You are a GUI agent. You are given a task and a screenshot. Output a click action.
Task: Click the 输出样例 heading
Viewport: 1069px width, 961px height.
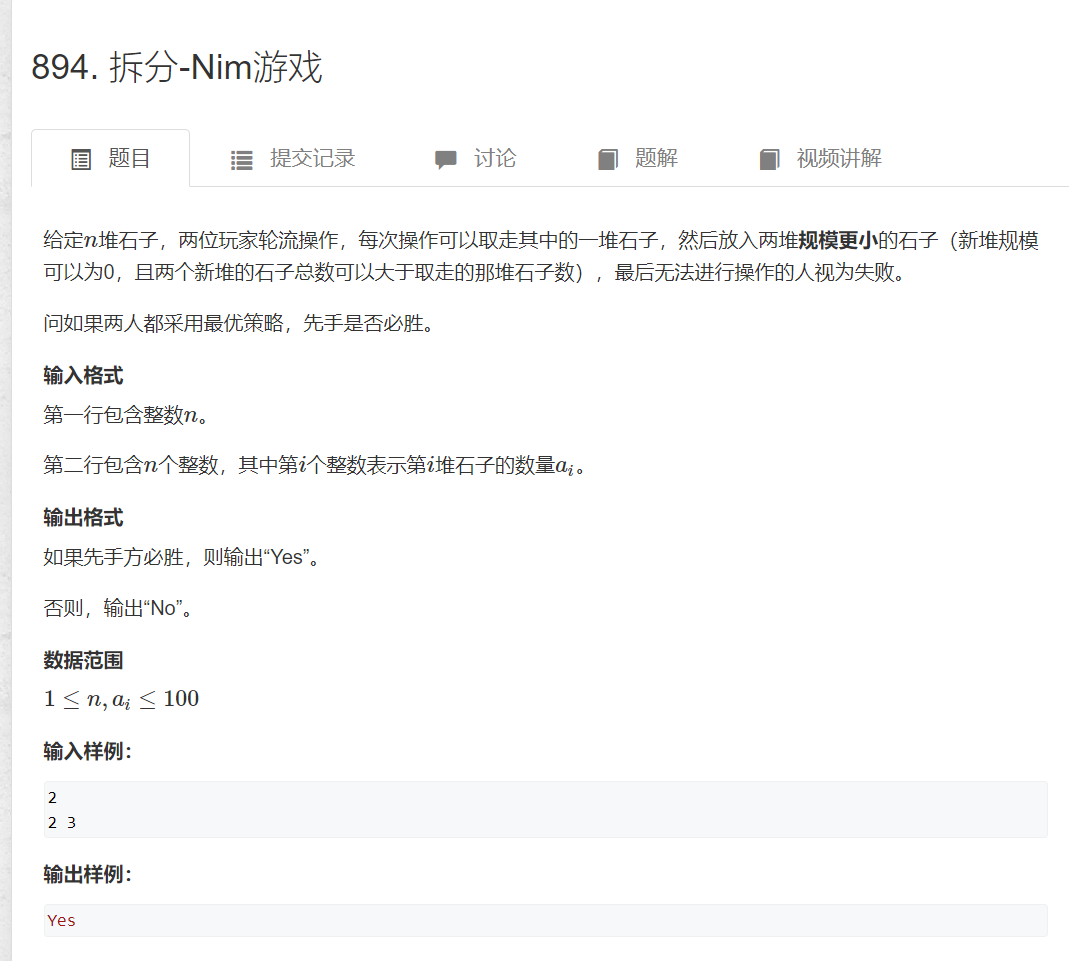pos(87,874)
